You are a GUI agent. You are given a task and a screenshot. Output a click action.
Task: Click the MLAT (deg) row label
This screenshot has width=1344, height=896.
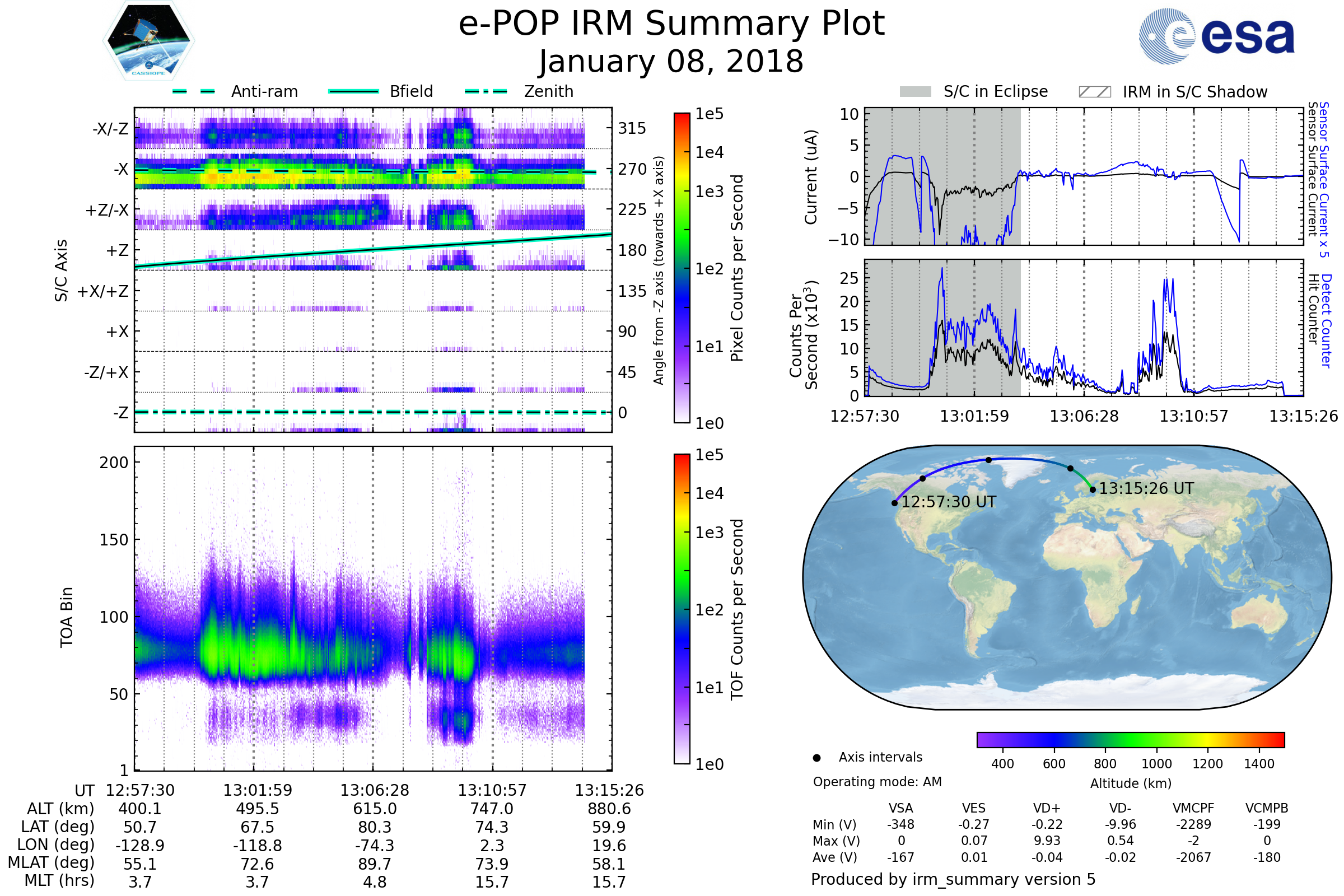[52, 863]
